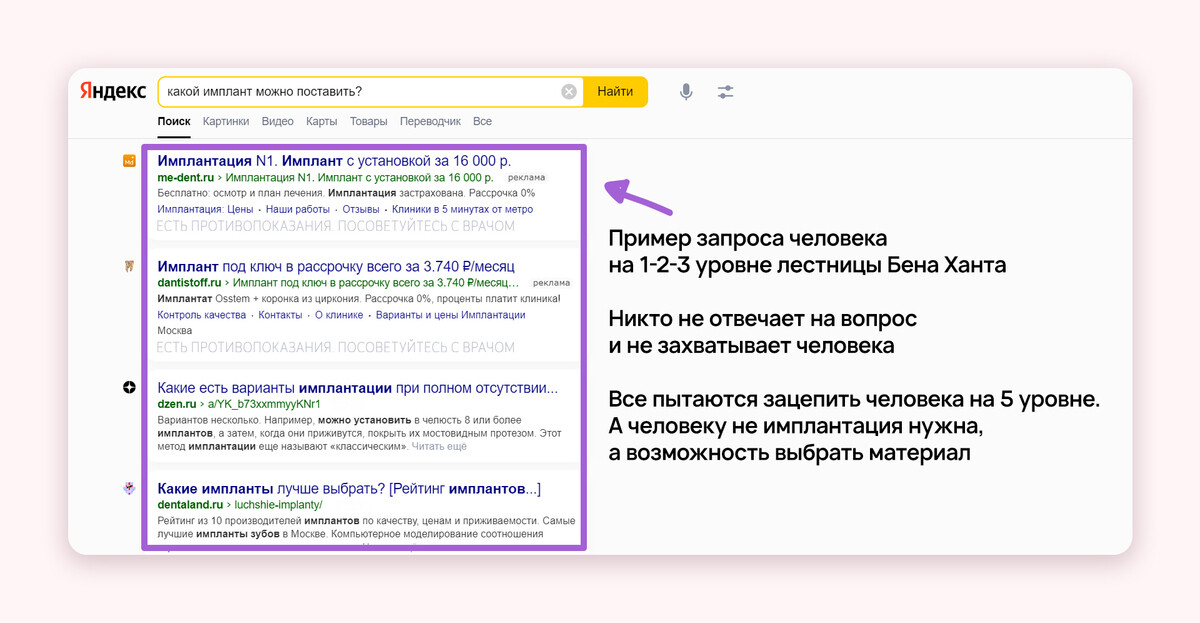Click the dzen.ru favicon
The image size is (1200, 623).
pyautogui.click(x=129, y=387)
